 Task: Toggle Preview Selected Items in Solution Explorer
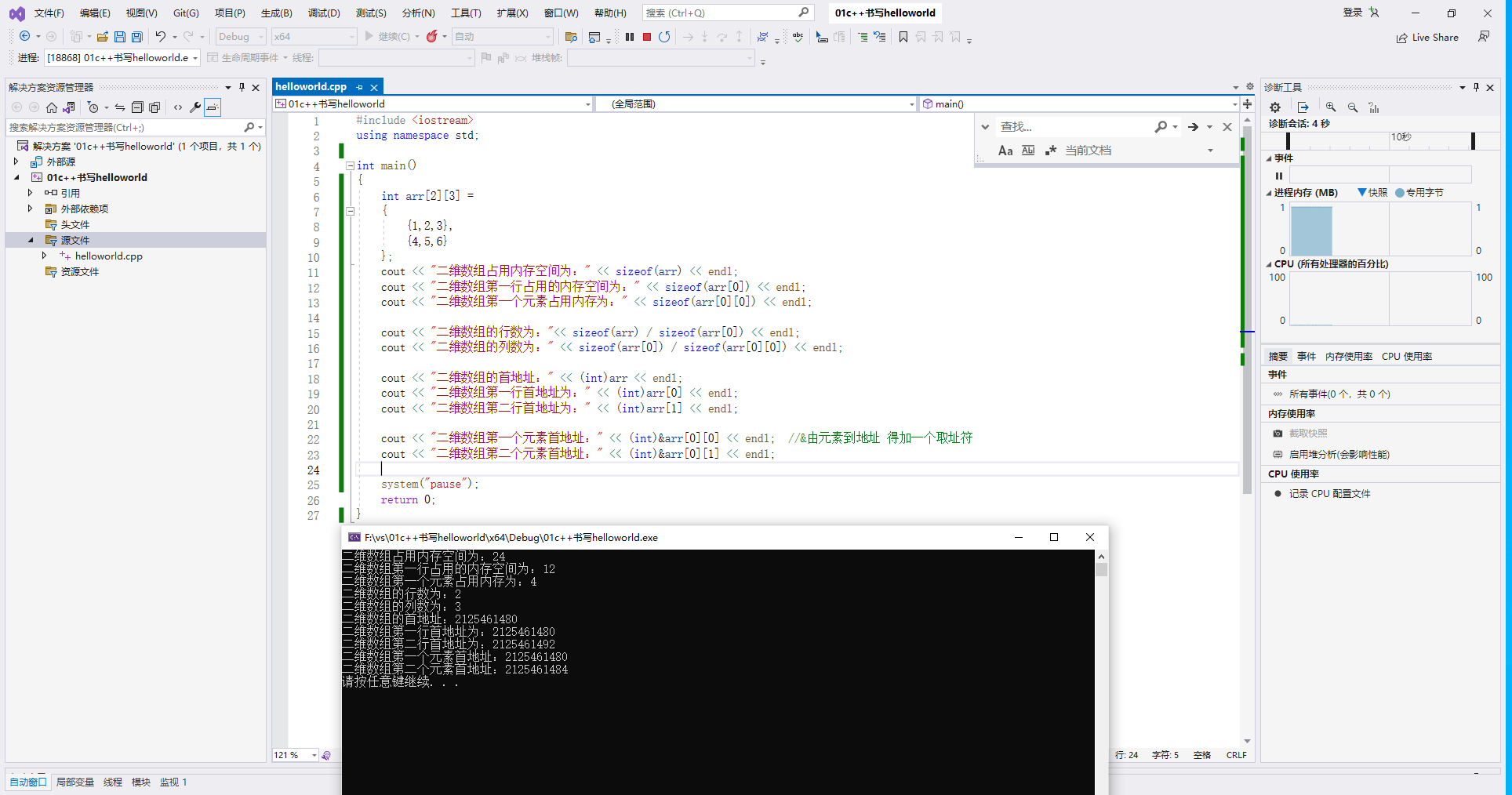[x=213, y=107]
